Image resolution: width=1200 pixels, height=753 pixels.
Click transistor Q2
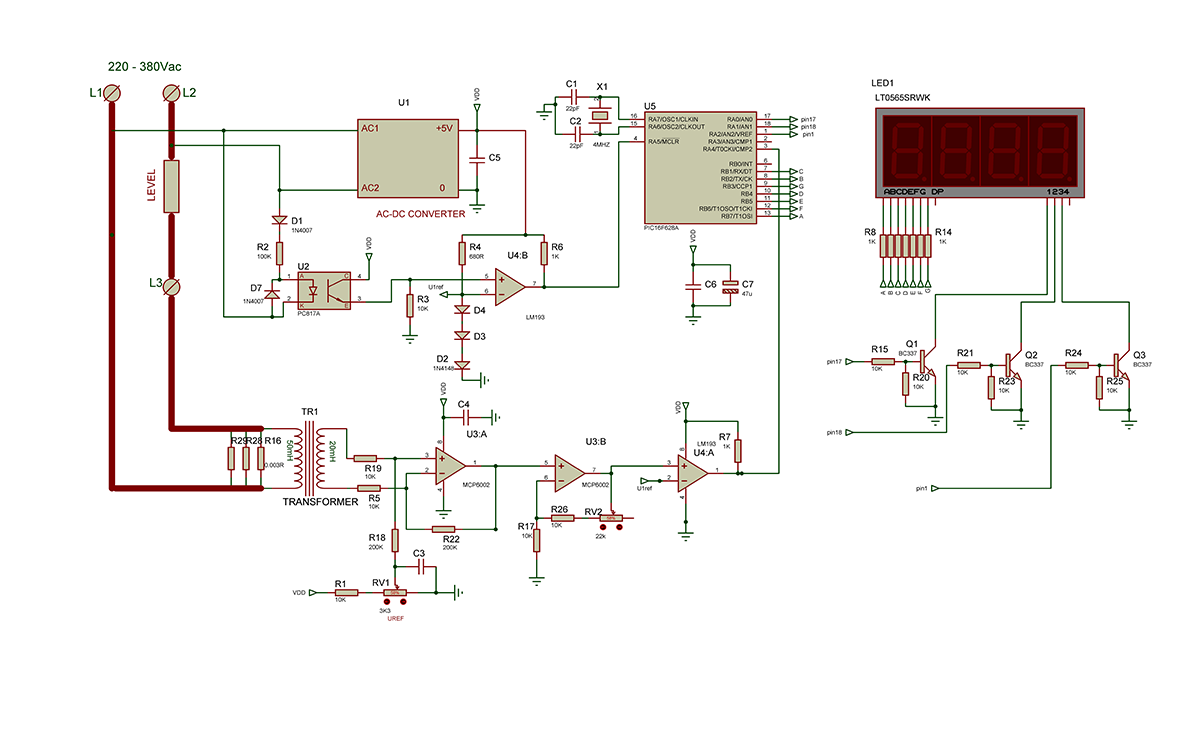1013,364
